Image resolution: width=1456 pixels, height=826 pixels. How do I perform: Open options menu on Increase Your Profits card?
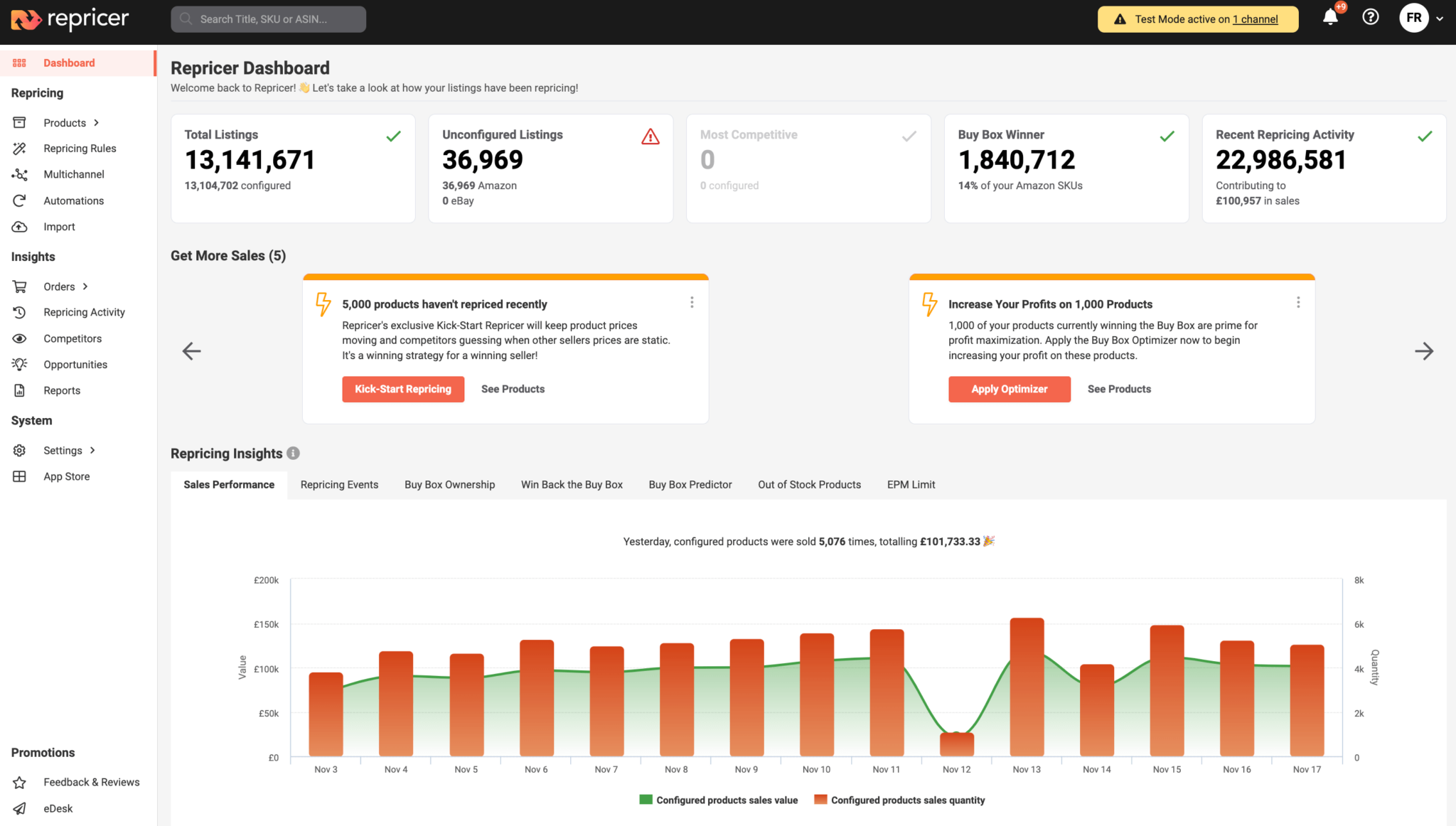point(1298,302)
